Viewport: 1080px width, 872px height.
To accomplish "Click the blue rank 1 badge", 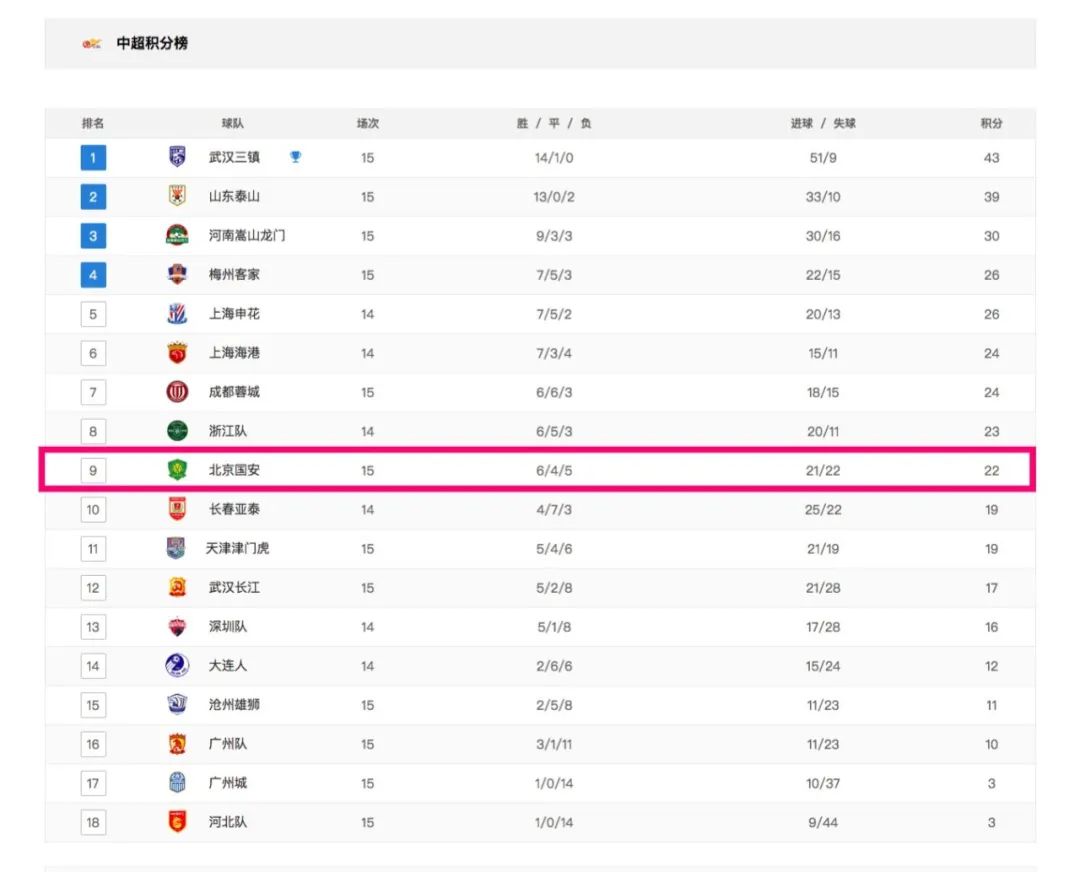I will click(x=93, y=158).
